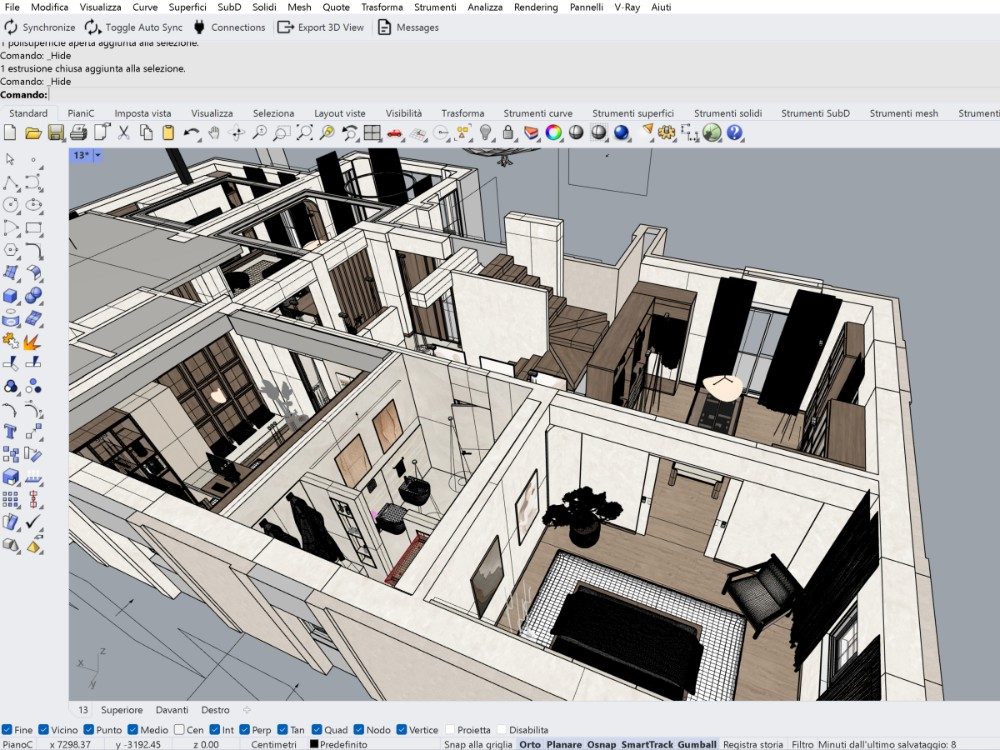Viewport: 1000px width, 750px height.
Task: Print using the printer icon
Action: click(78, 133)
